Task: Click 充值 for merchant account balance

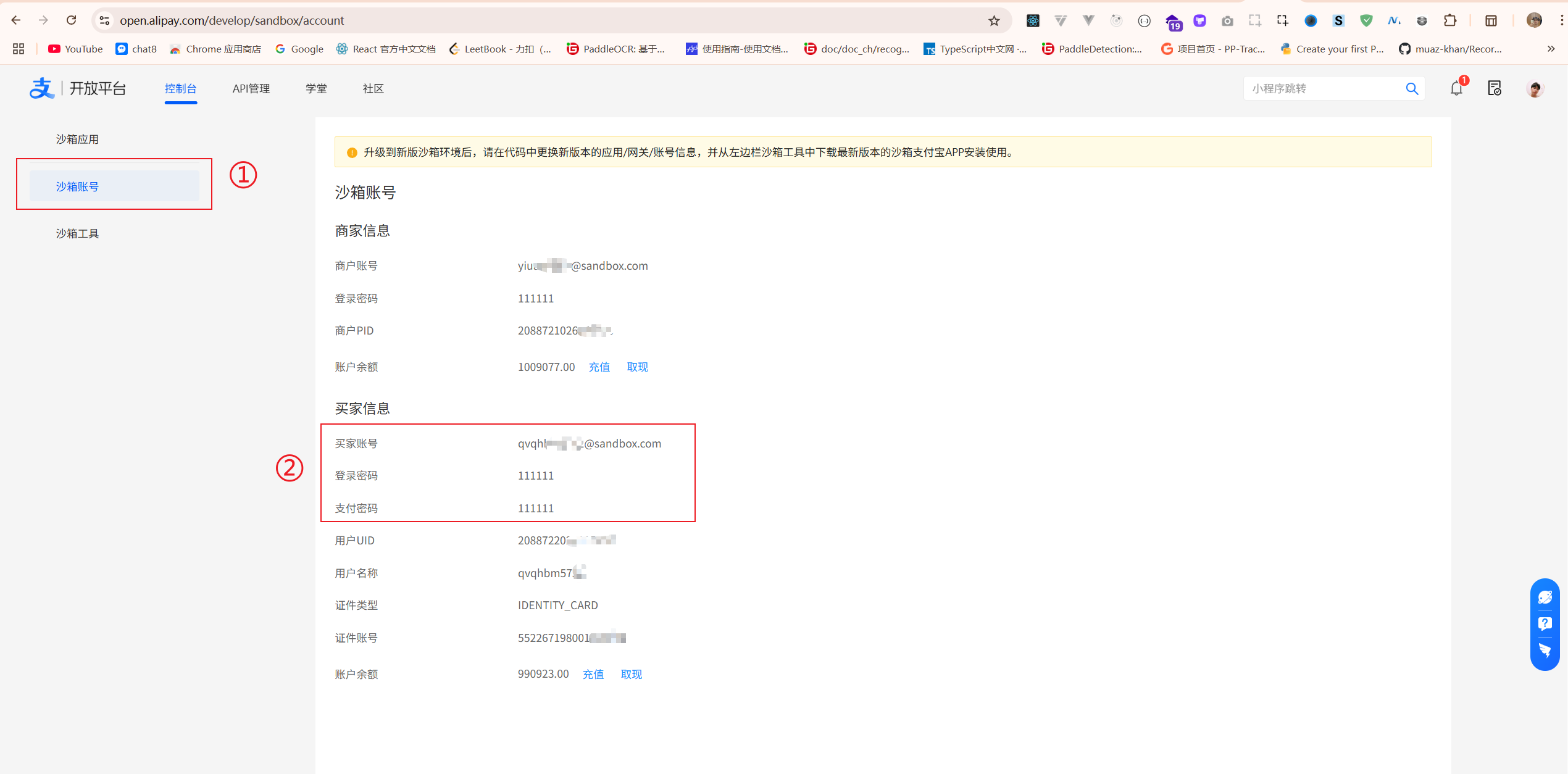Action: tap(599, 367)
